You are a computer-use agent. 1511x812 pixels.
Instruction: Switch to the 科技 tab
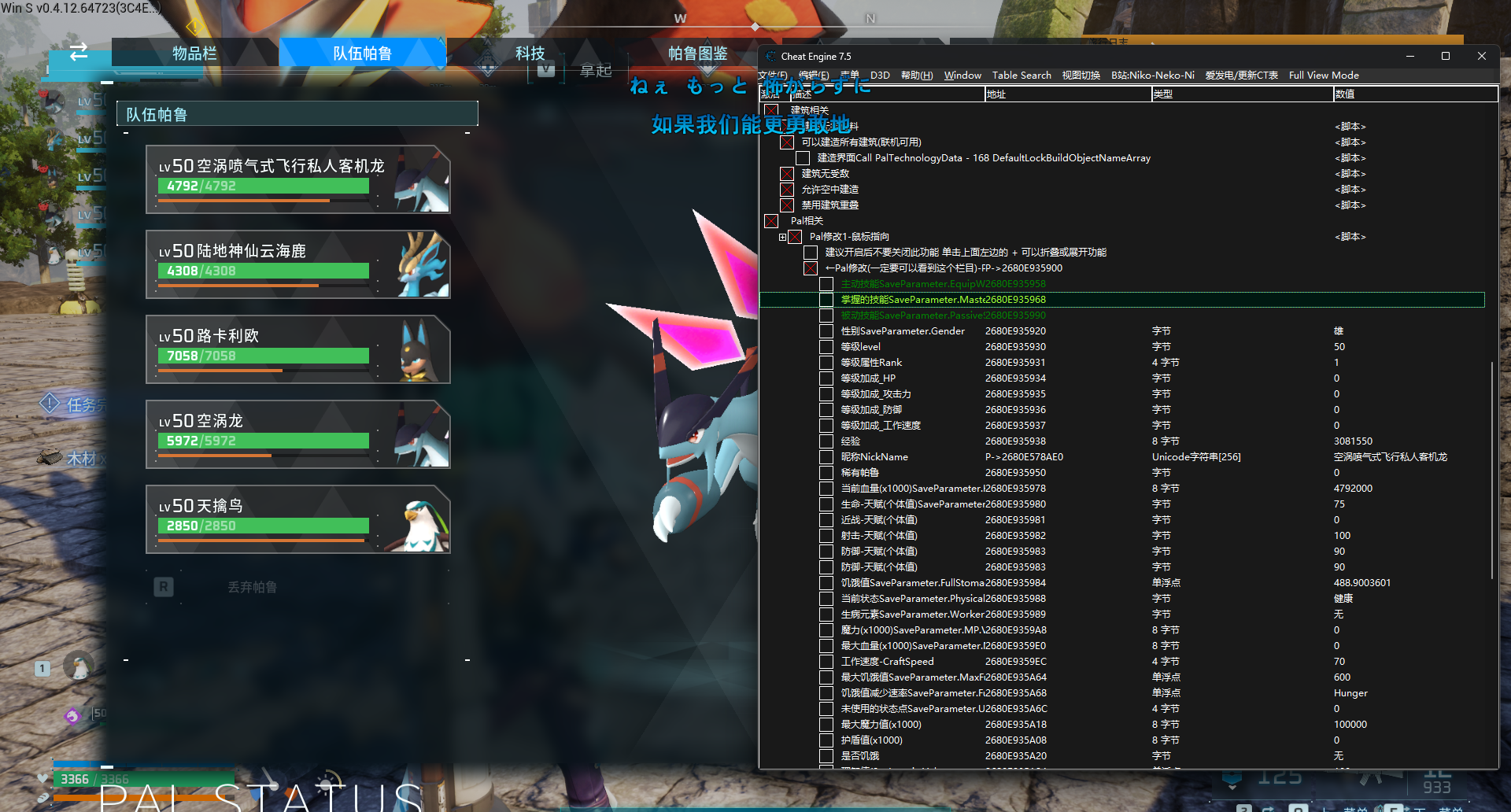[530, 53]
